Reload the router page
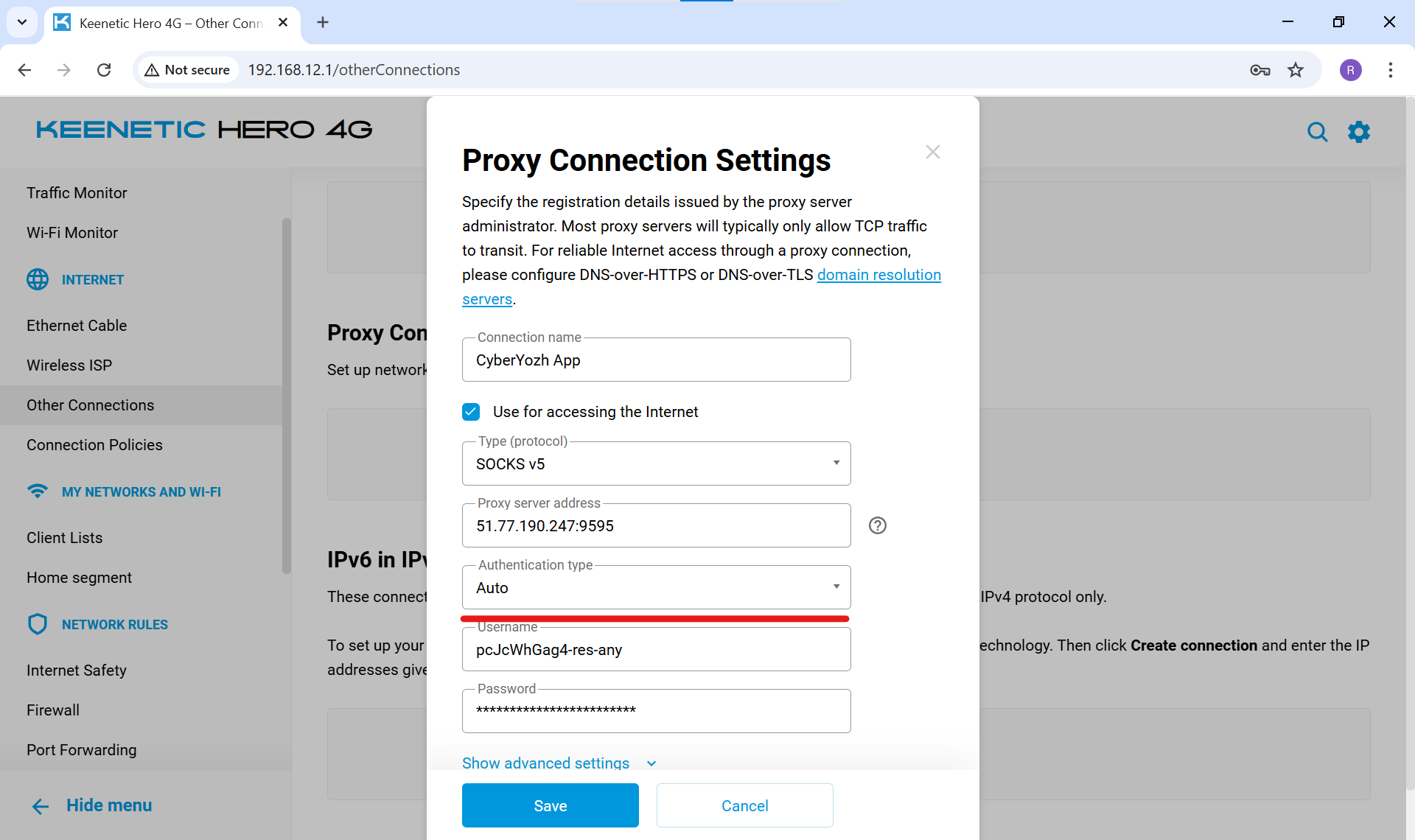Viewport: 1415px width, 840px height. coord(104,70)
